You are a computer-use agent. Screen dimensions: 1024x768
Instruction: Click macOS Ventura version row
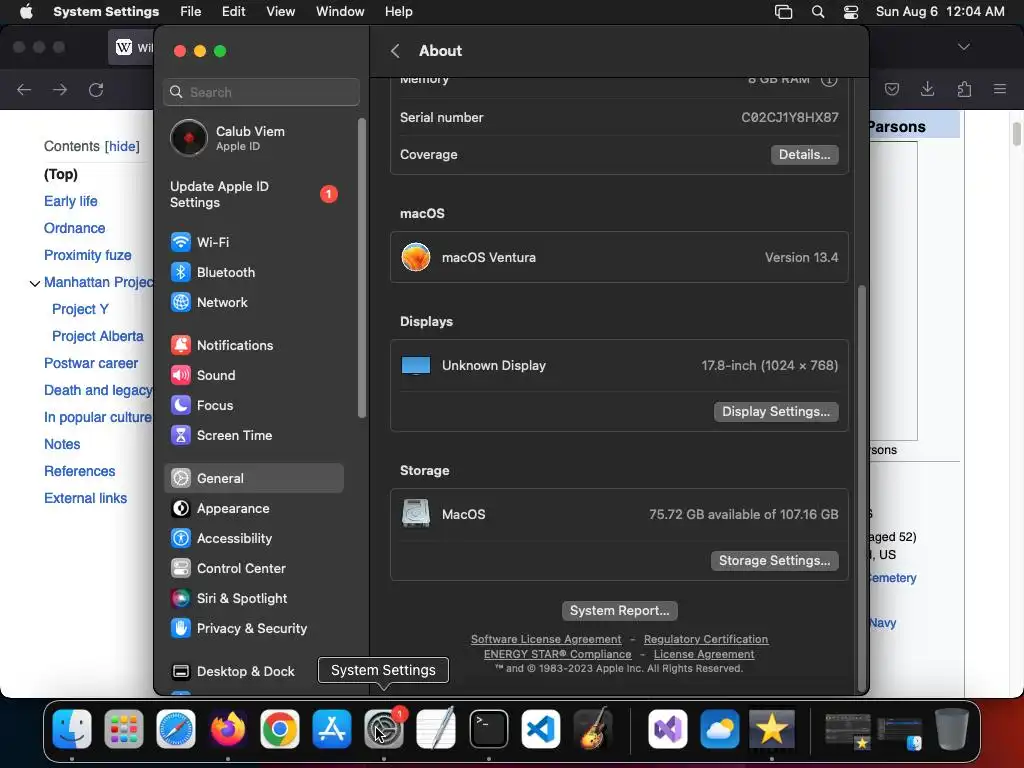pyautogui.click(x=619, y=257)
